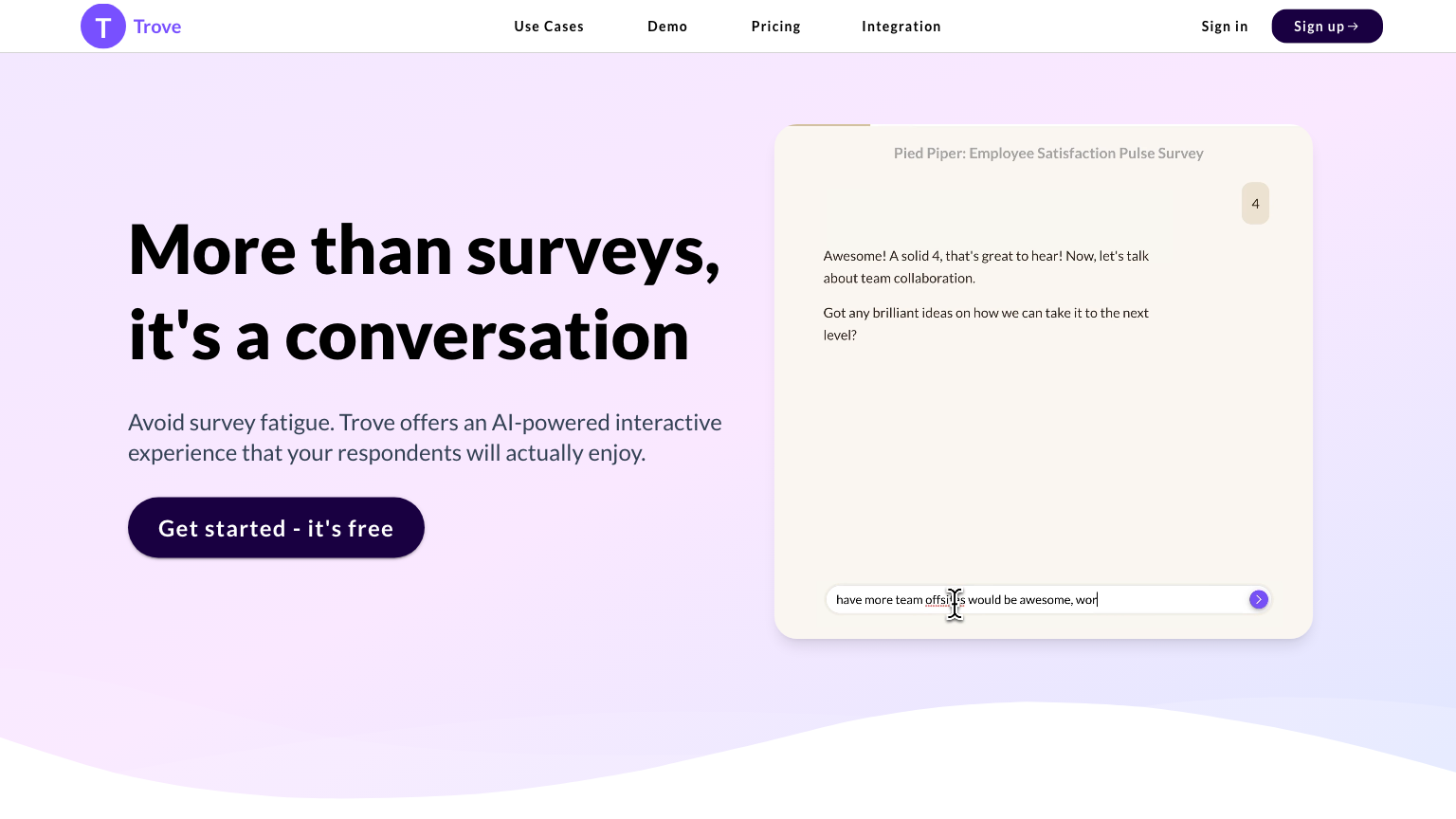Click the Sign in link
The image size is (1456, 819).
point(1224,27)
